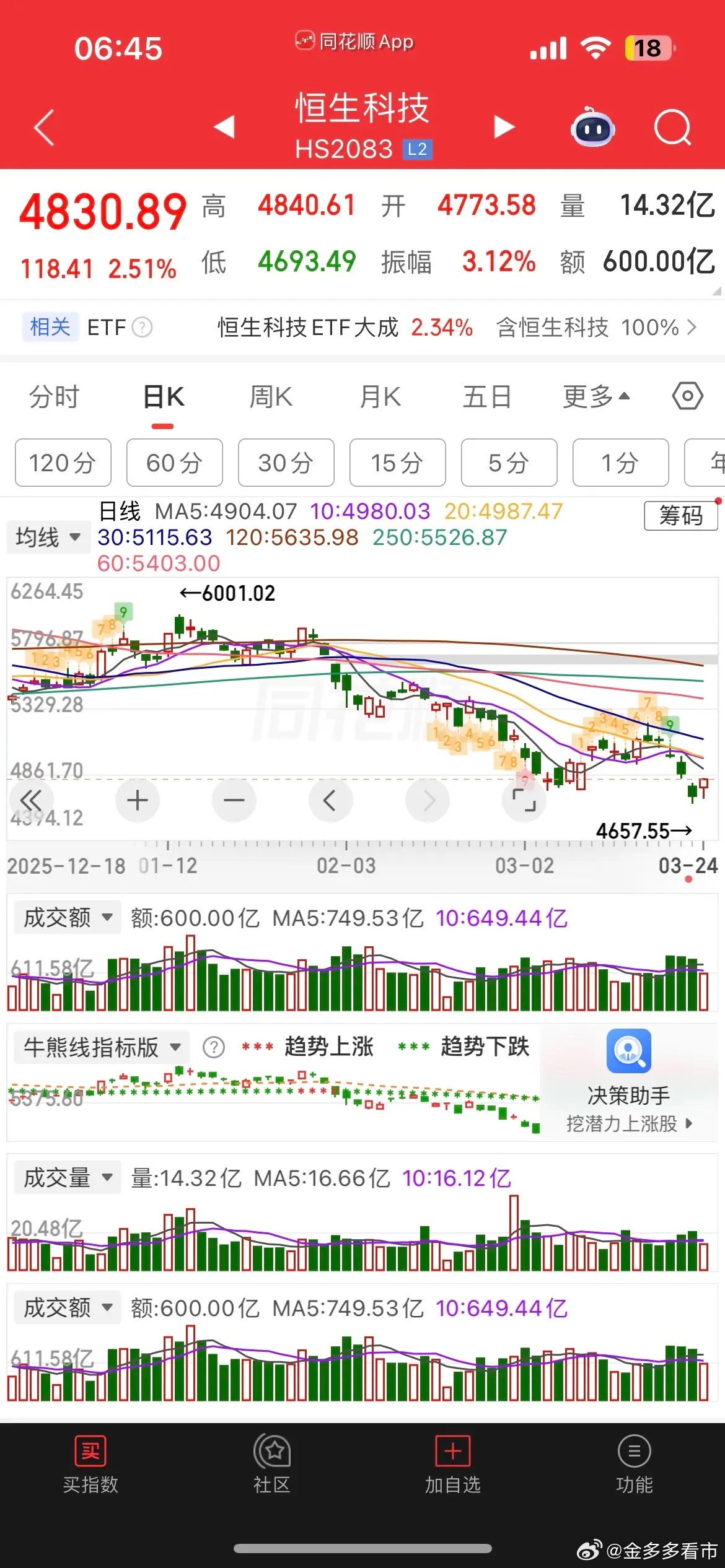Open search with magnifier icon
This screenshot has width=725, height=1568.
[x=673, y=128]
